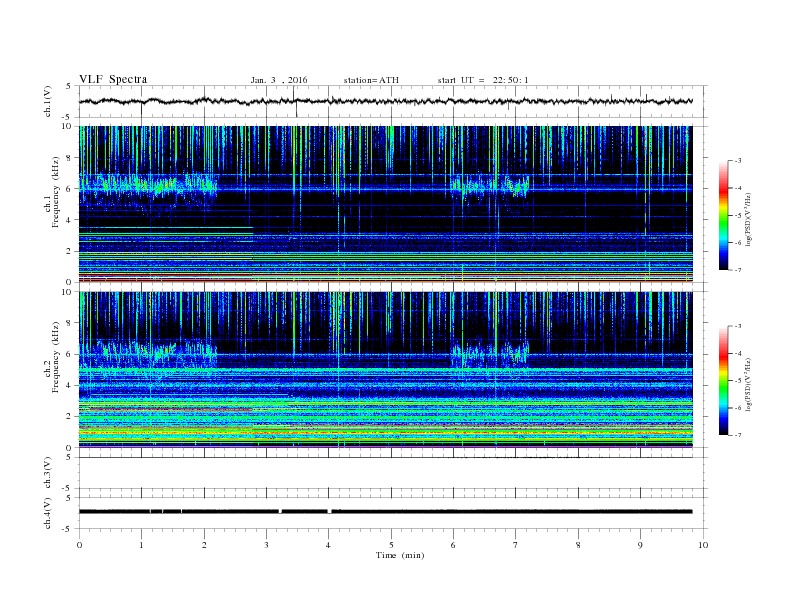Click inside the ch.2 spectrogram panel
Screen dimensions: 792x612
tap(385, 370)
